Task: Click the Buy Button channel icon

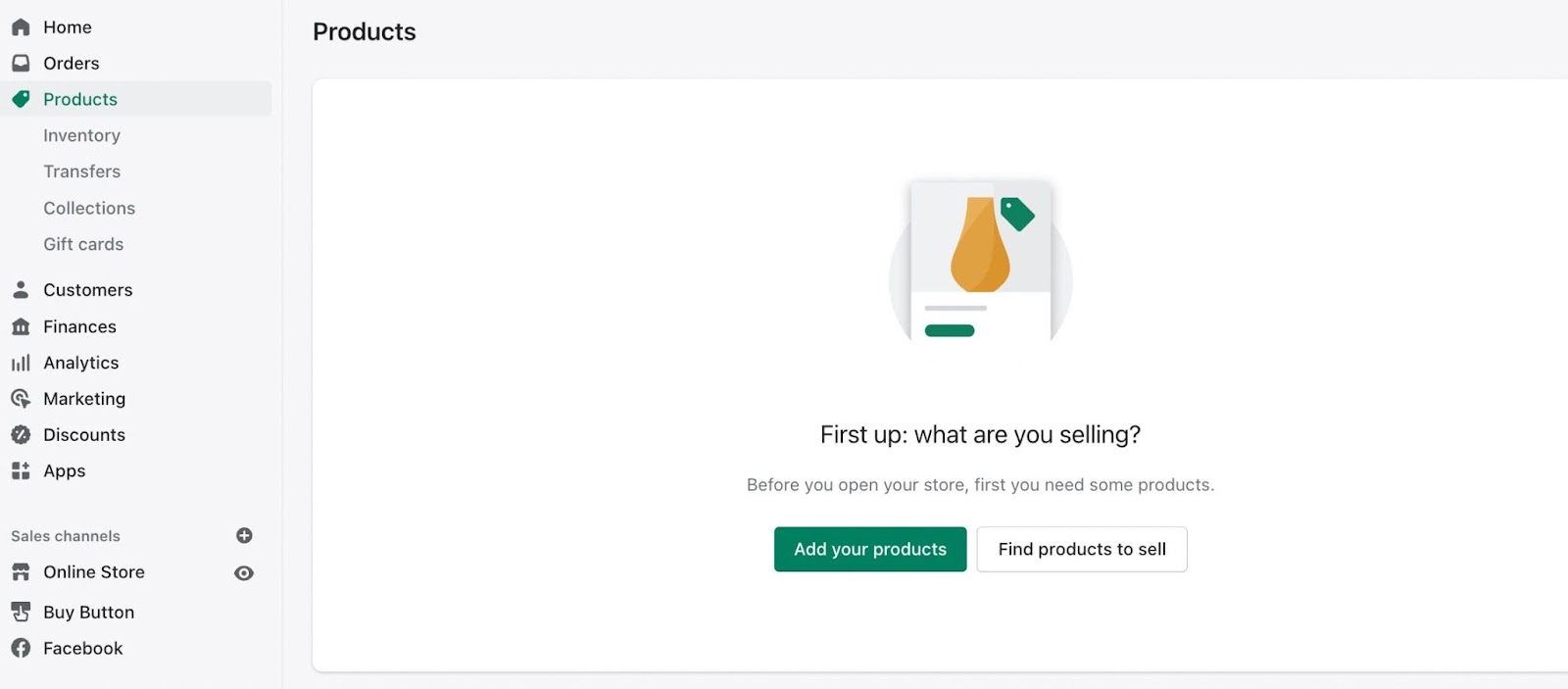Action: coord(21,613)
